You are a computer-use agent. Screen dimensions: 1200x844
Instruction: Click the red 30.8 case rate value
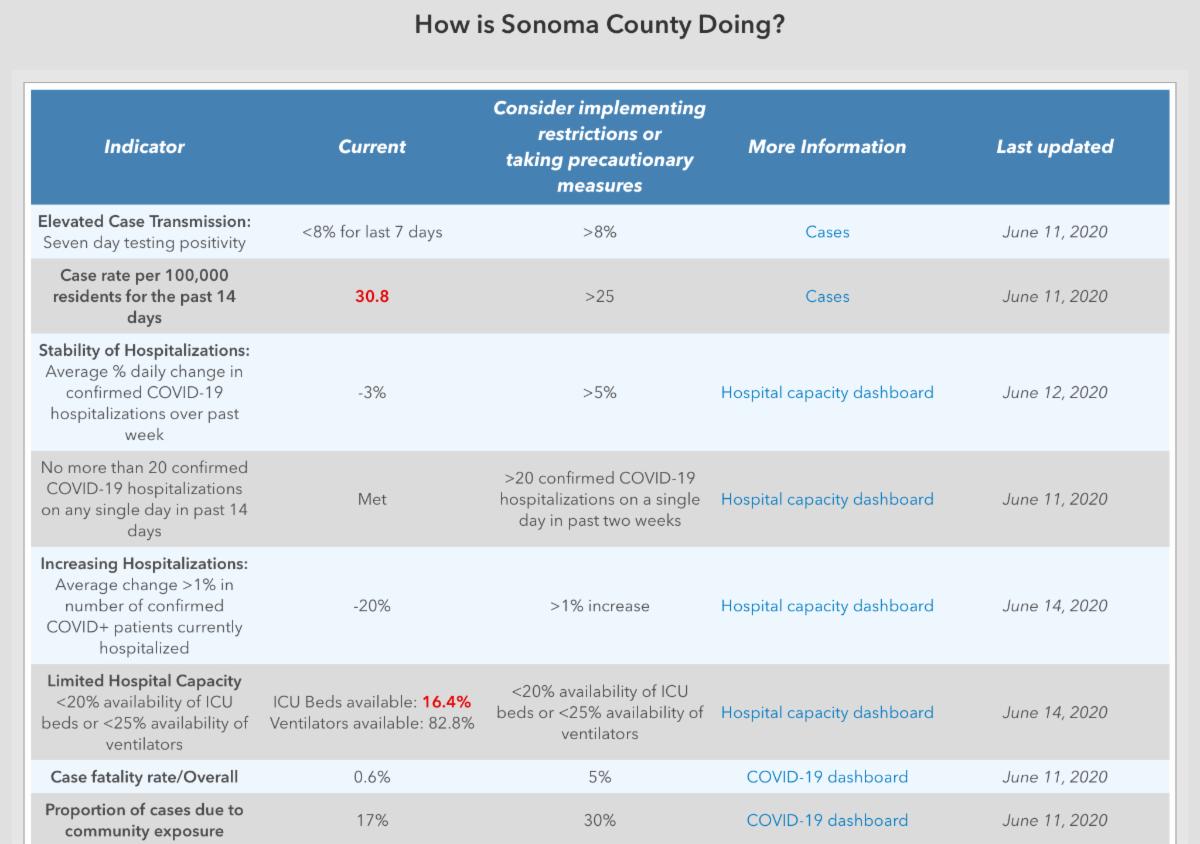coord(372,297)
